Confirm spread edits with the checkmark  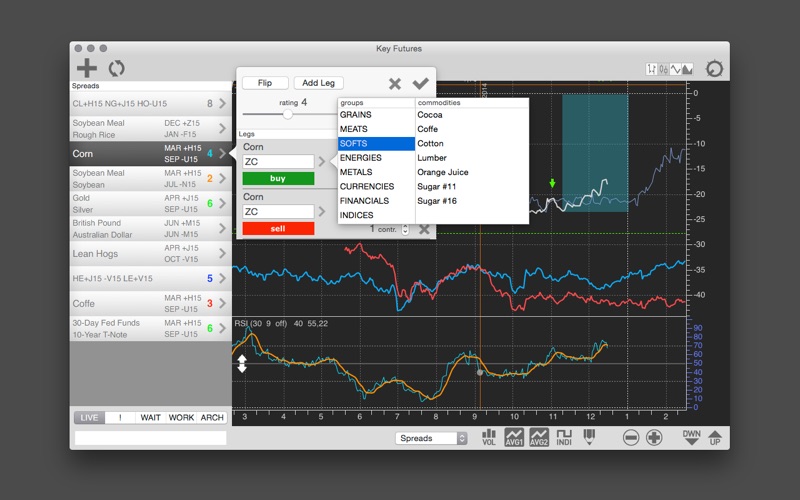[420, 84]
